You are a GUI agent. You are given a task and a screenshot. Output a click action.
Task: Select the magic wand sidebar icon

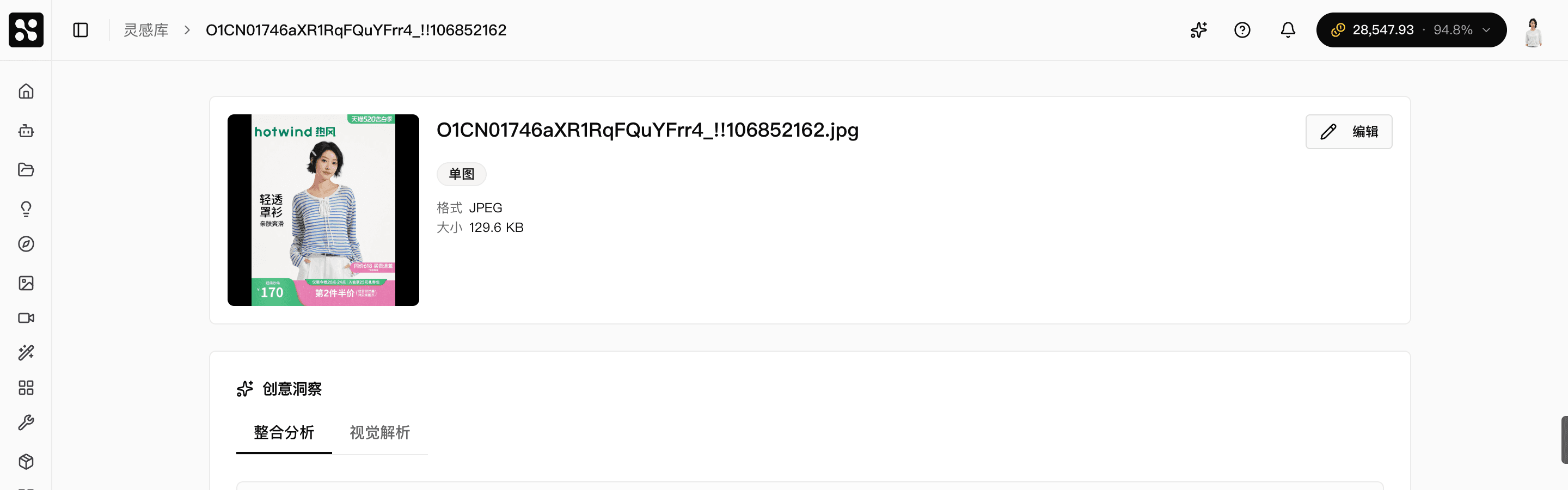coord(26,352)
